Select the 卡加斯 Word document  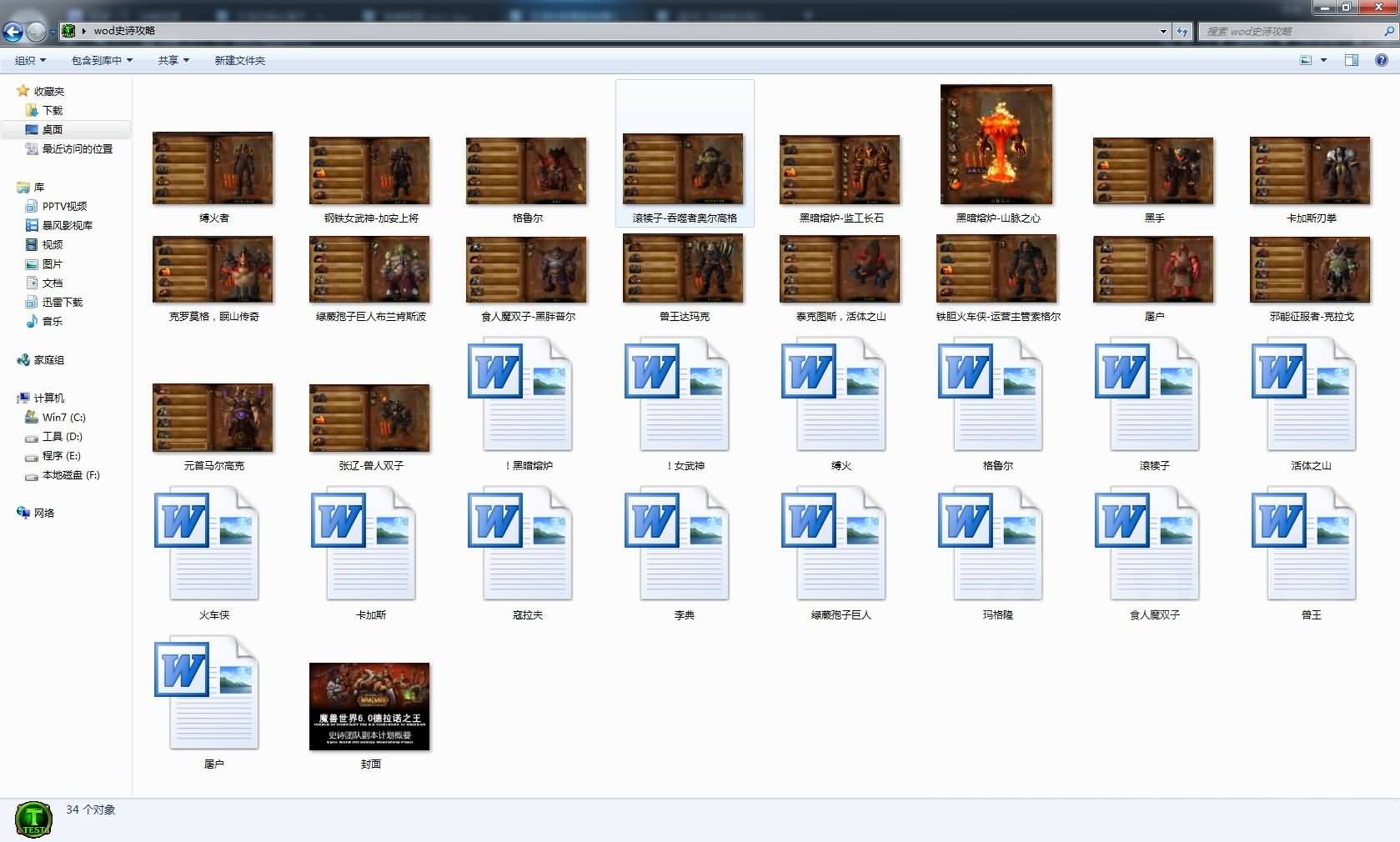coord(364,544)
